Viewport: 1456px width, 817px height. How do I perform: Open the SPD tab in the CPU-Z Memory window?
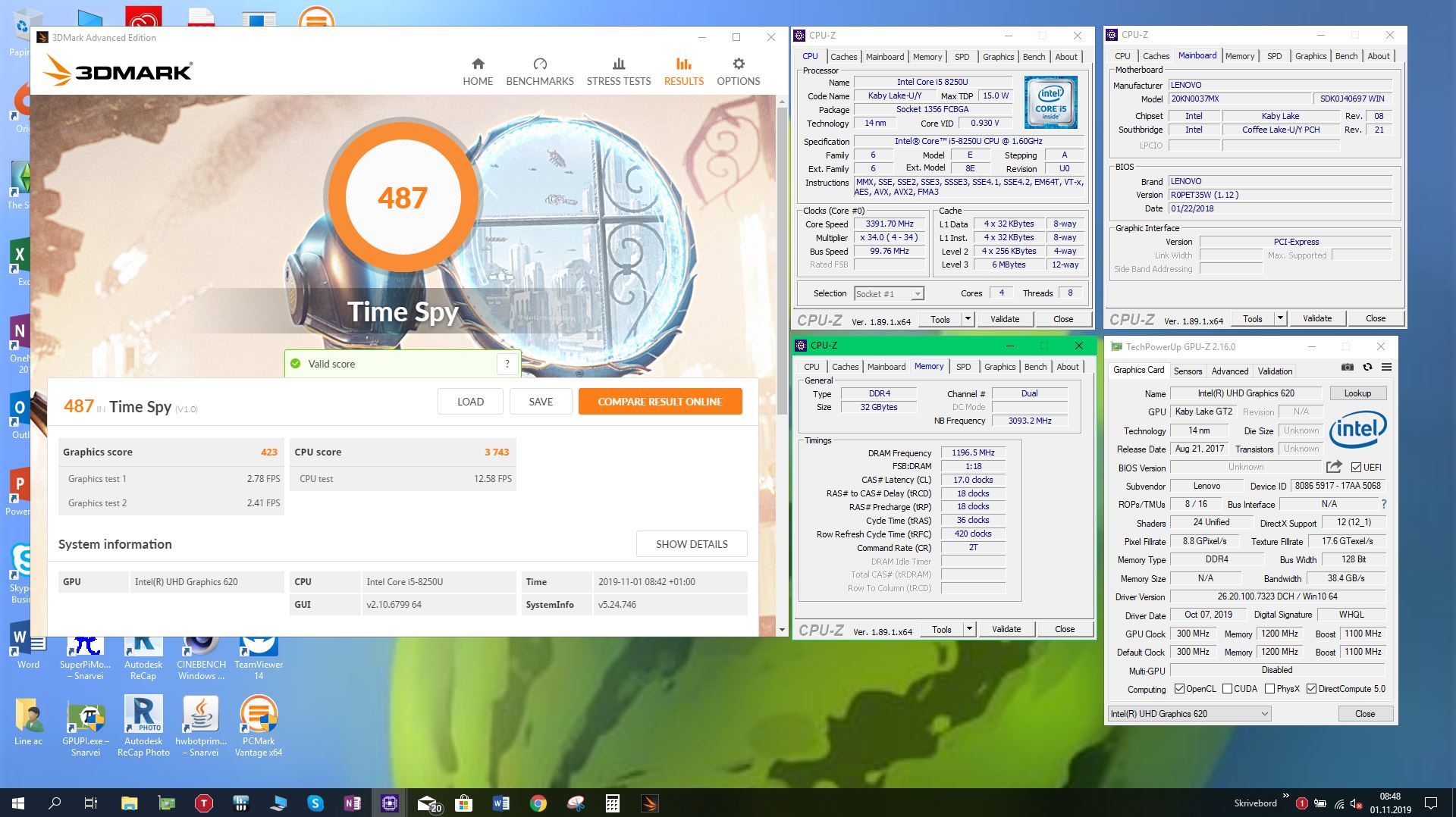point(963,367)
